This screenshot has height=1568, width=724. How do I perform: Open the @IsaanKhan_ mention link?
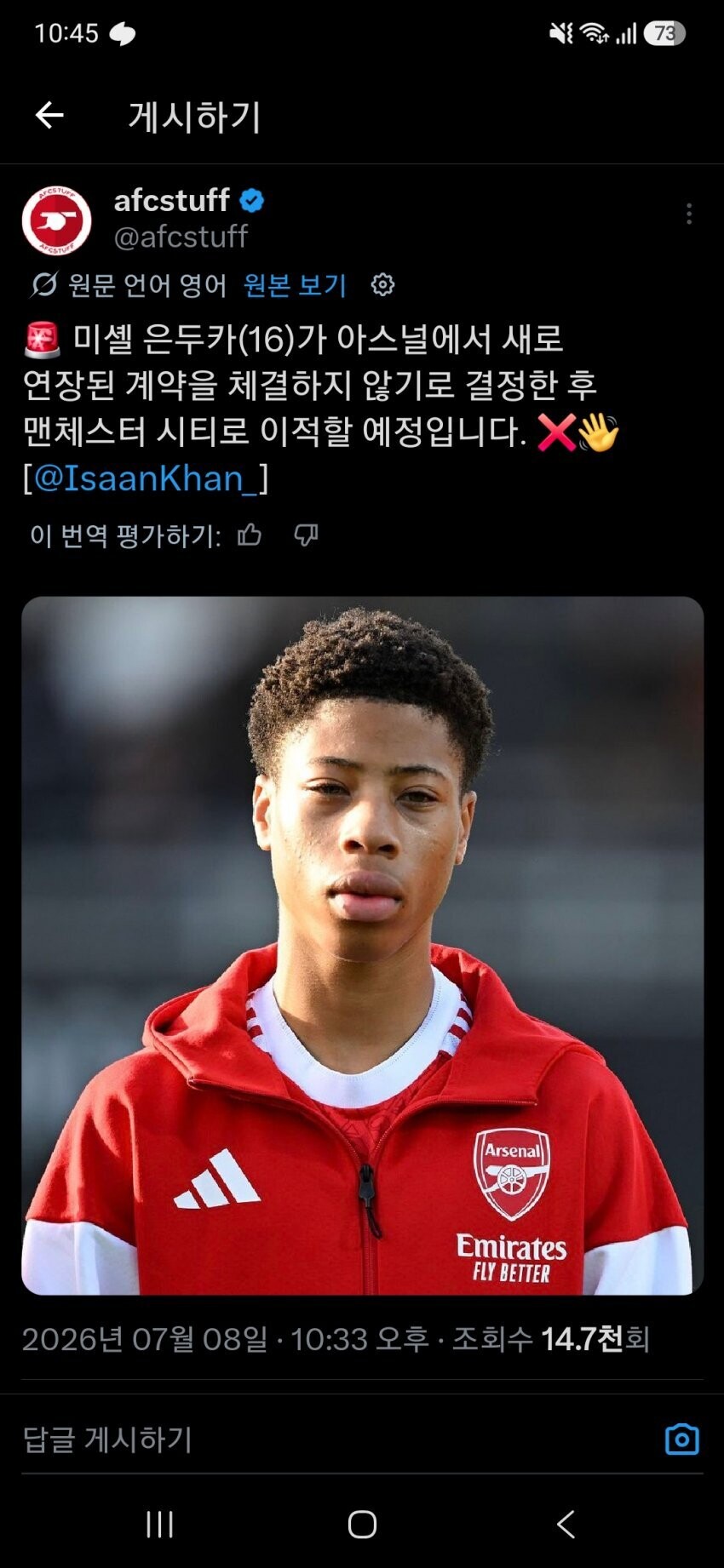pos(146,478)
